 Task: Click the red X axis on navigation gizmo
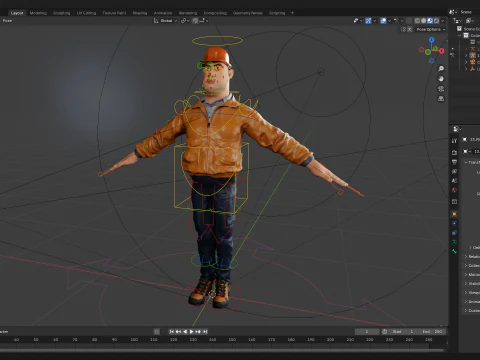(442, 51)
